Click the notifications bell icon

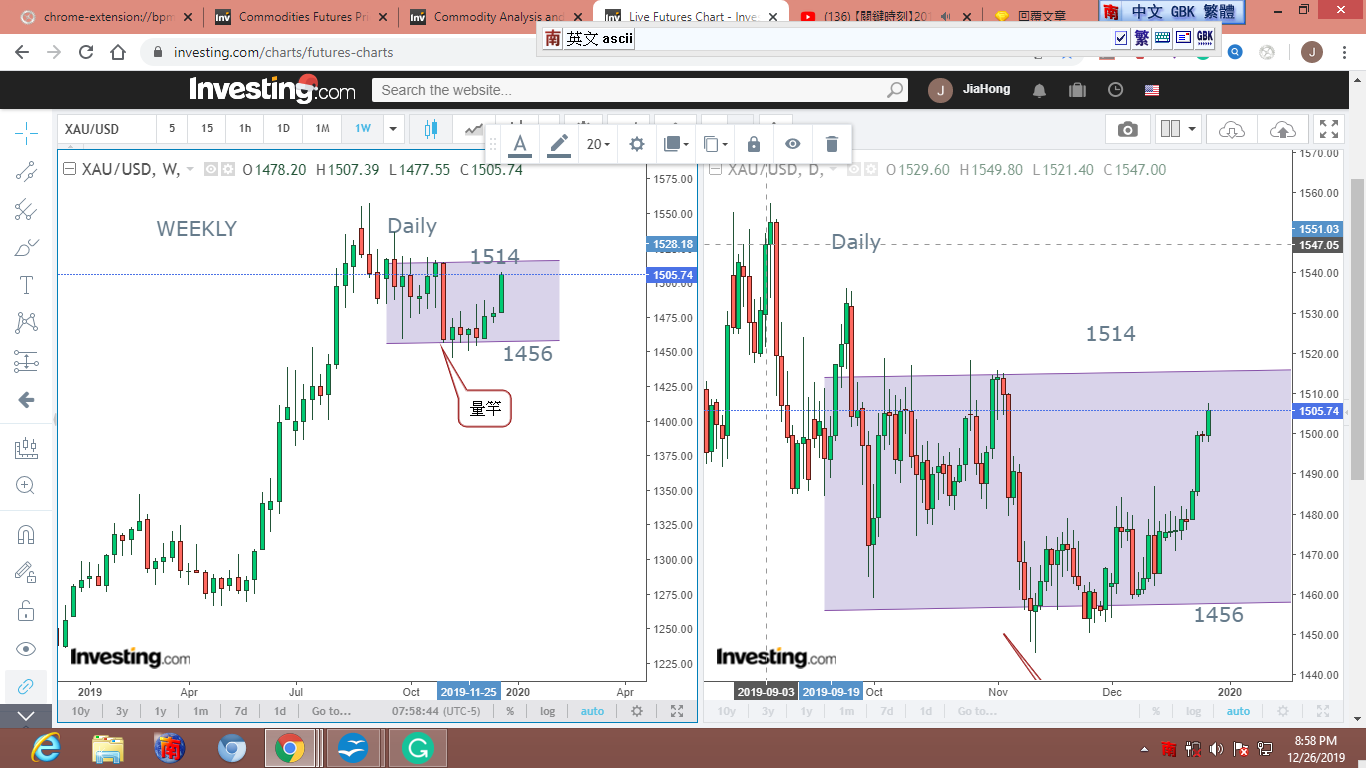1039,90
